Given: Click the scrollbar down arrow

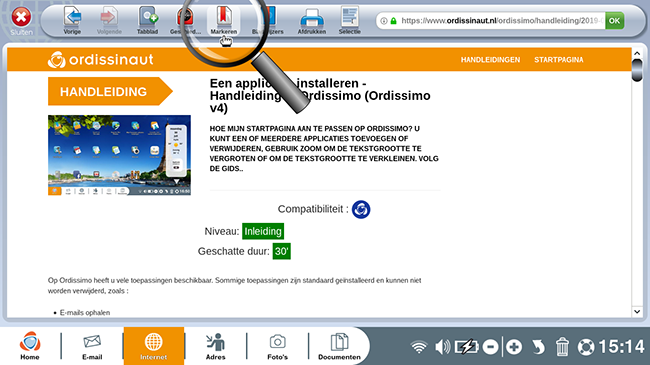Looking at the screenshot, I should [x=637, y=311].
